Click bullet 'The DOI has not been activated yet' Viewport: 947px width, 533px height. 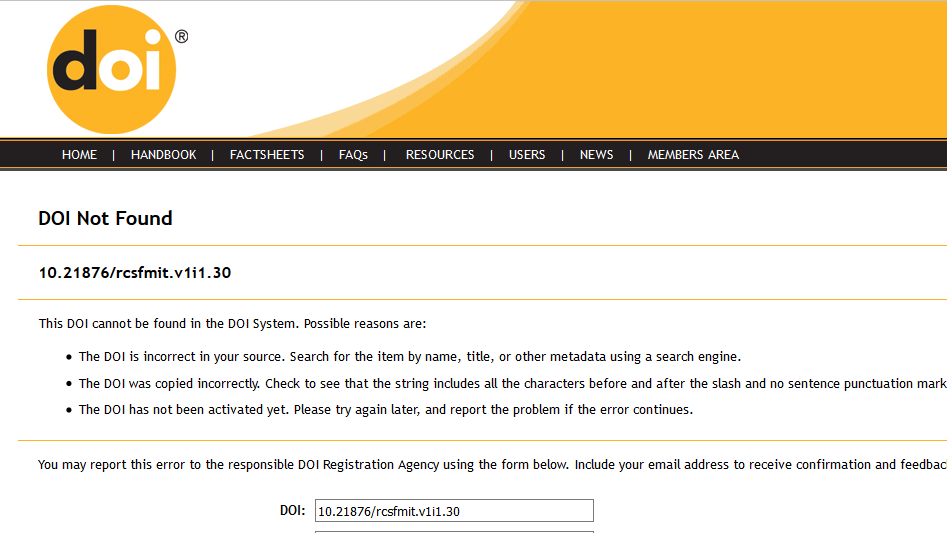386,410
